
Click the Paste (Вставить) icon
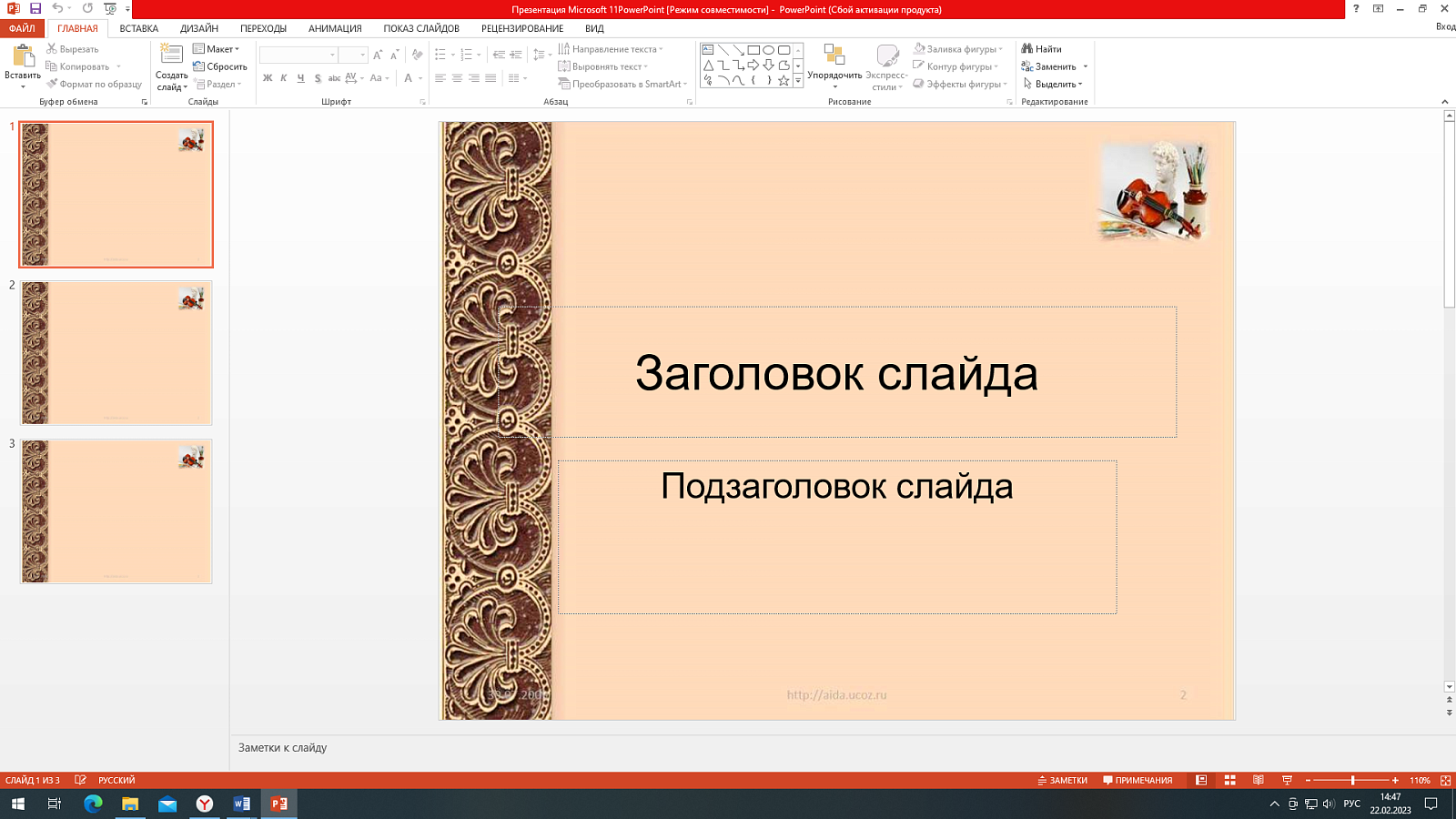pyautogui.click(x=22, y=56)
